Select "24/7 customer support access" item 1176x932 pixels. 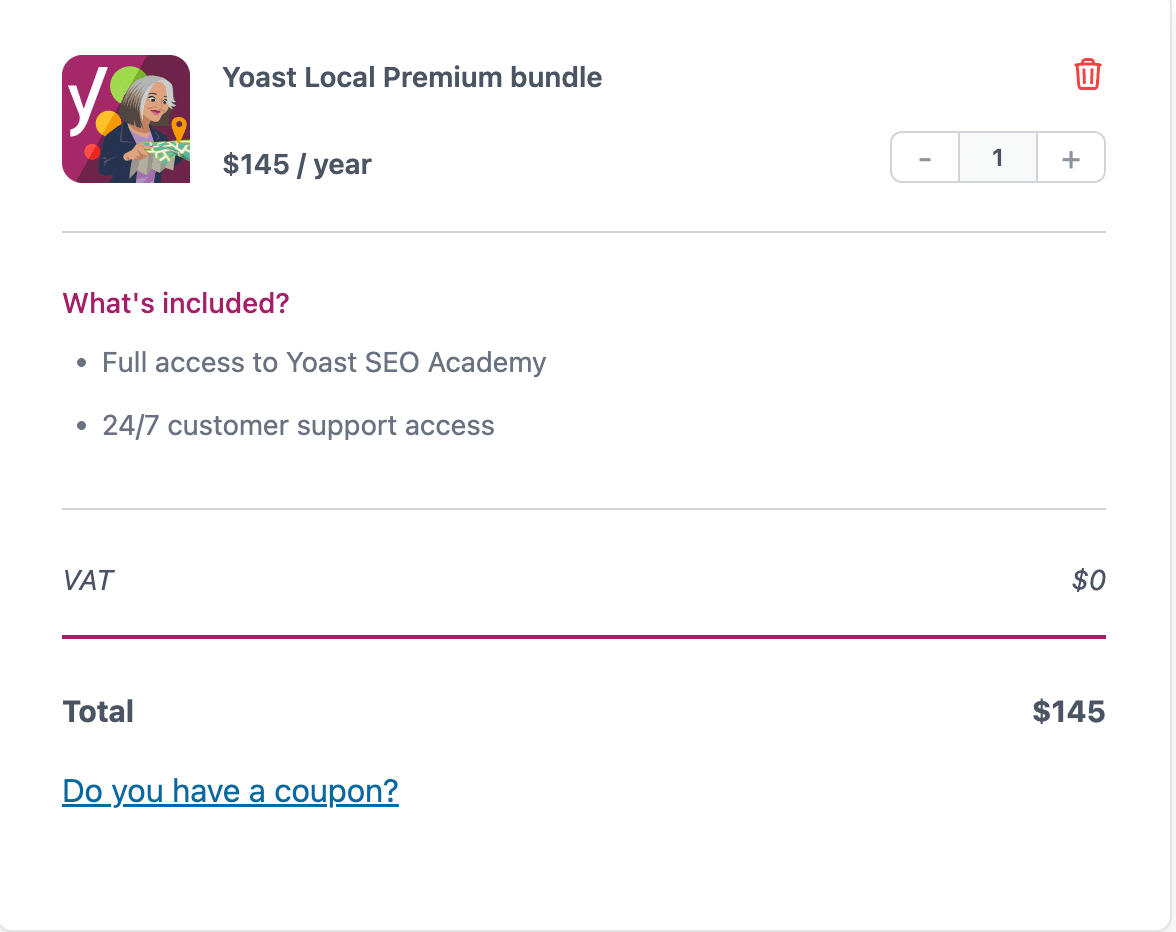pos(298,426)
